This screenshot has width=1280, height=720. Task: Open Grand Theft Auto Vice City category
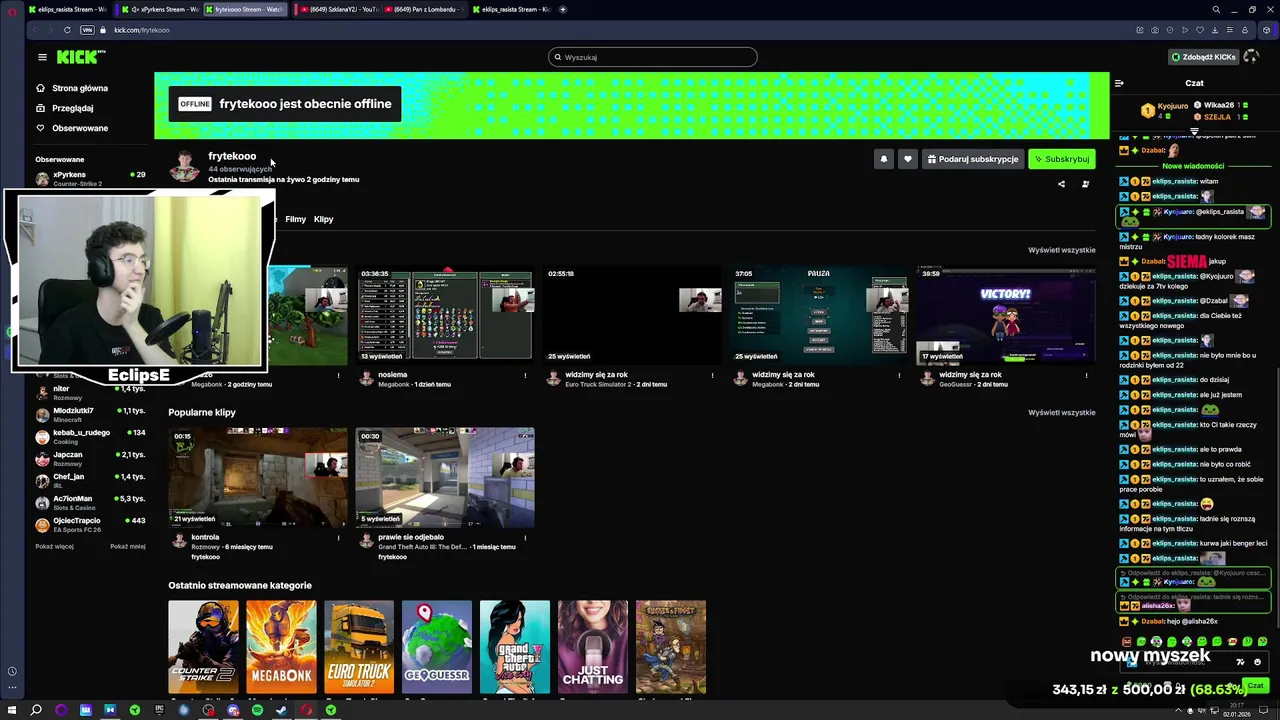tap(515, 647)
